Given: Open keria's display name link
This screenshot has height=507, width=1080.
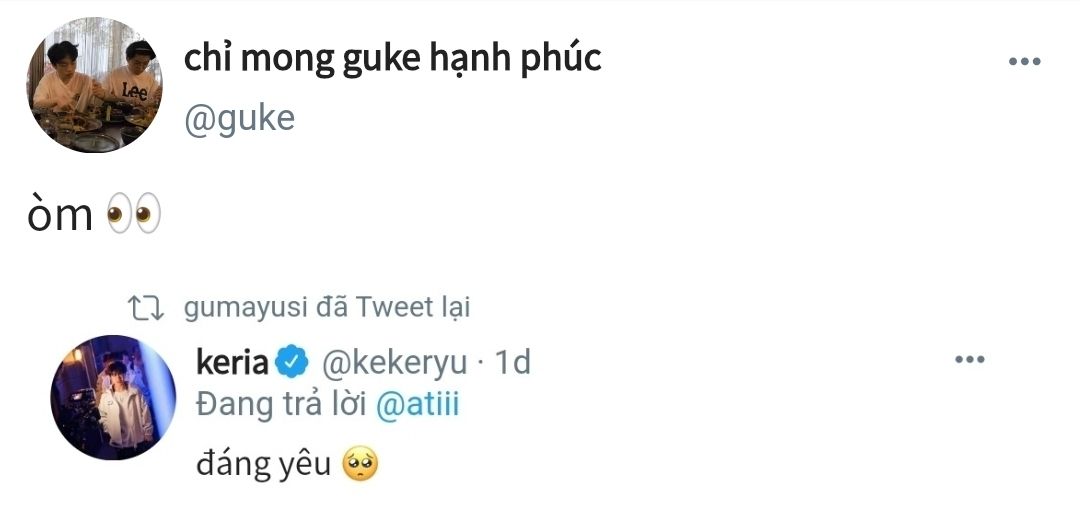Looking at the screenshot, I should (233, 362).
